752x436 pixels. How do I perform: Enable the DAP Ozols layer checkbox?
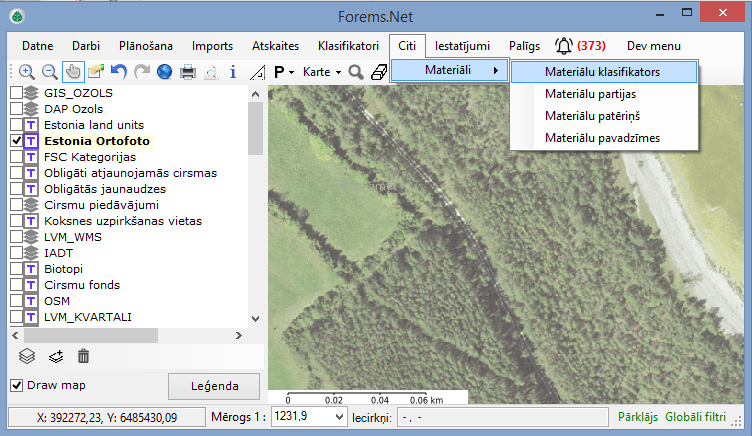coord(16,109)
